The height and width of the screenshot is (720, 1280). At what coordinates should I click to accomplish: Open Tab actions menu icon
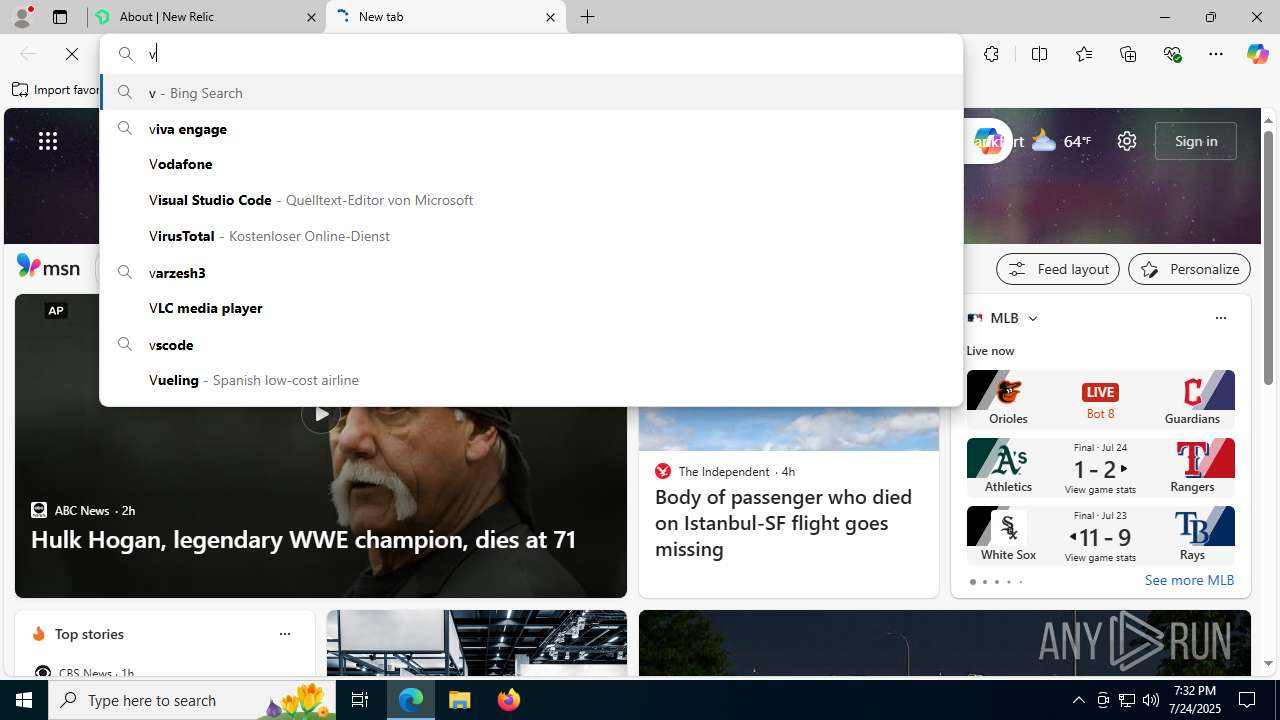point(60,17)
